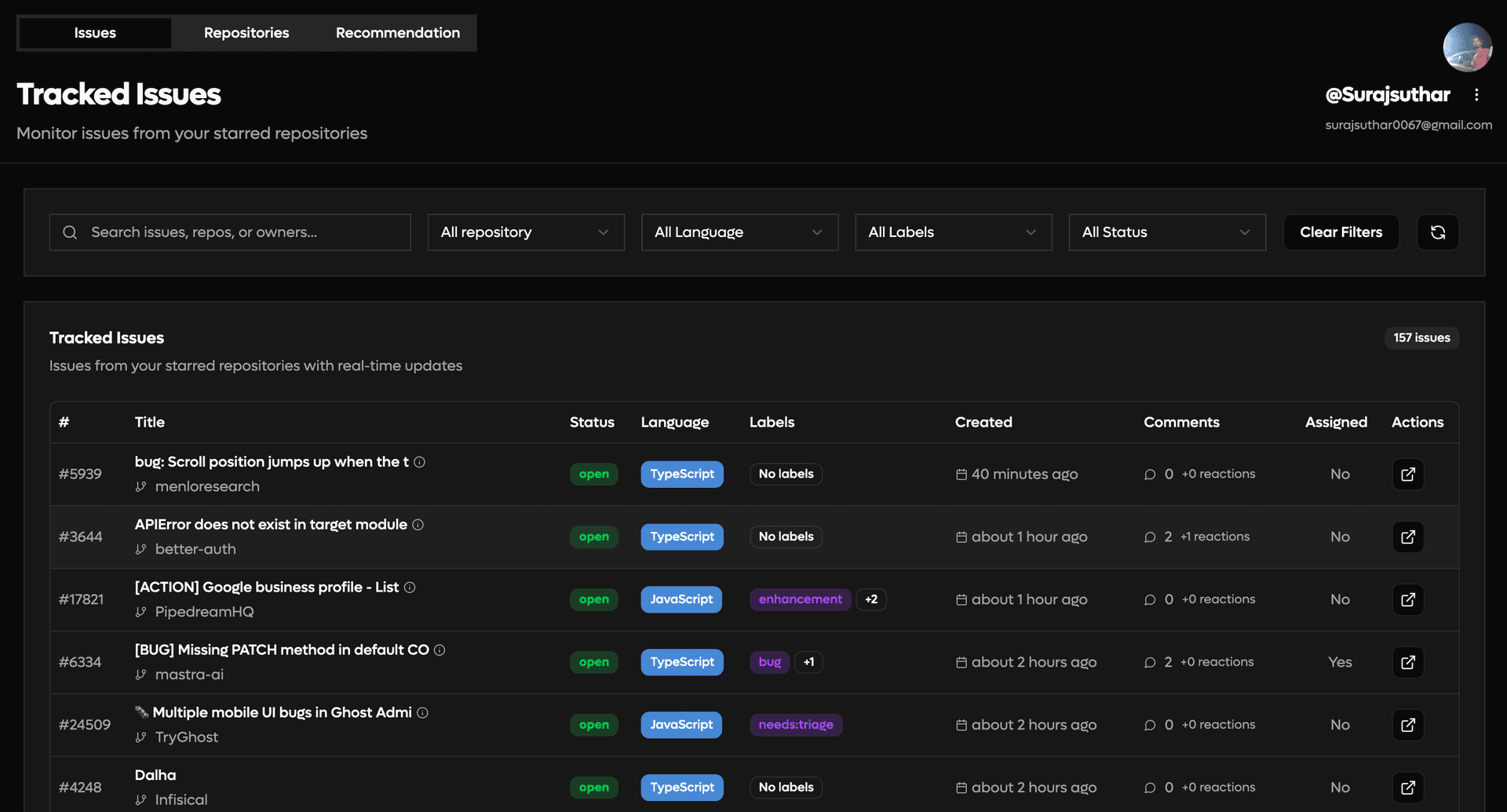Click the refresh issues icon

click(x=1437, y=232)
